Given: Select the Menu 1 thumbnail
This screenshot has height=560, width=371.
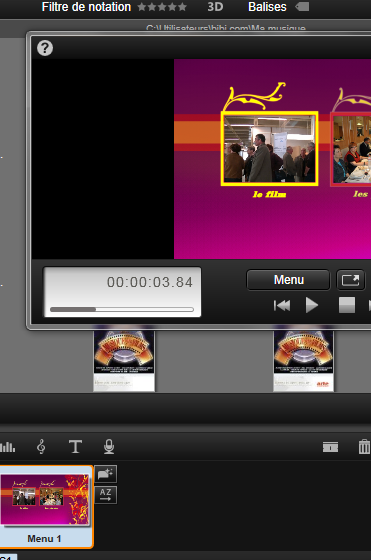Looking at the screenshot, I should (46, 507).
